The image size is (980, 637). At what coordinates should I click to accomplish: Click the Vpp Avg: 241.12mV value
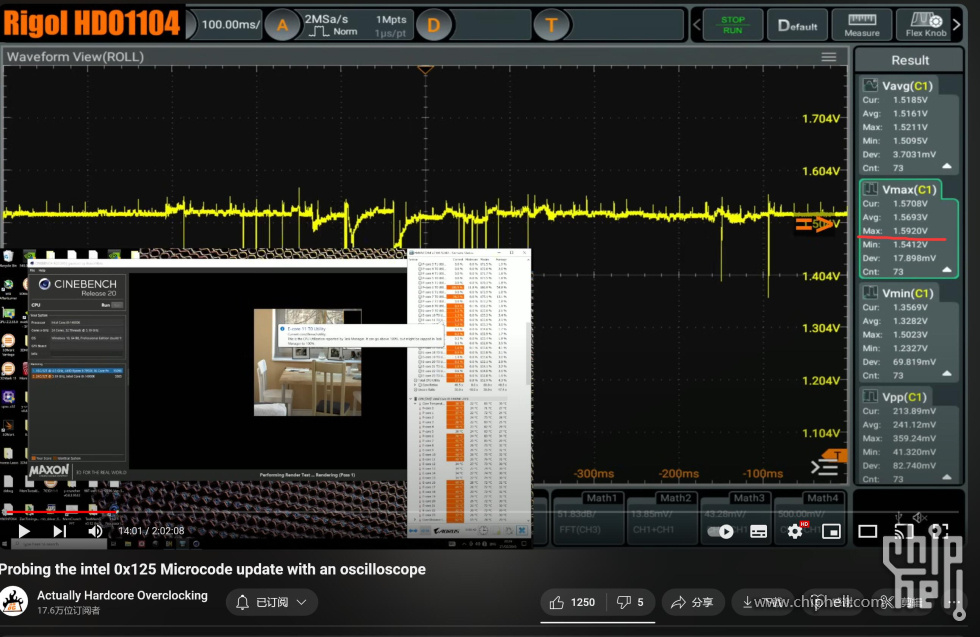[900, 424]
